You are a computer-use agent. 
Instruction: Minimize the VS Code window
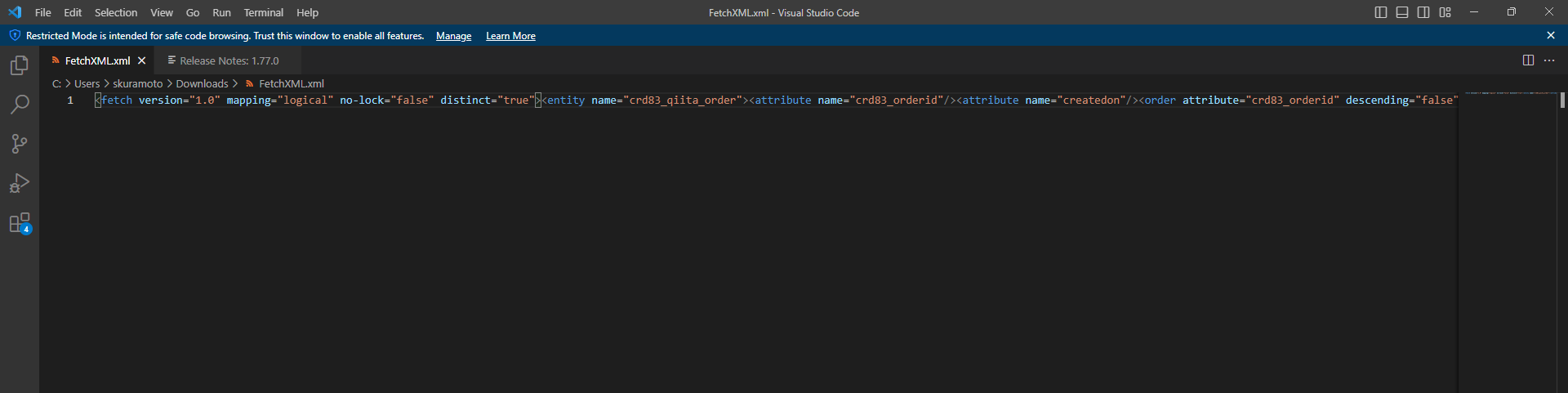[1474, 12]
